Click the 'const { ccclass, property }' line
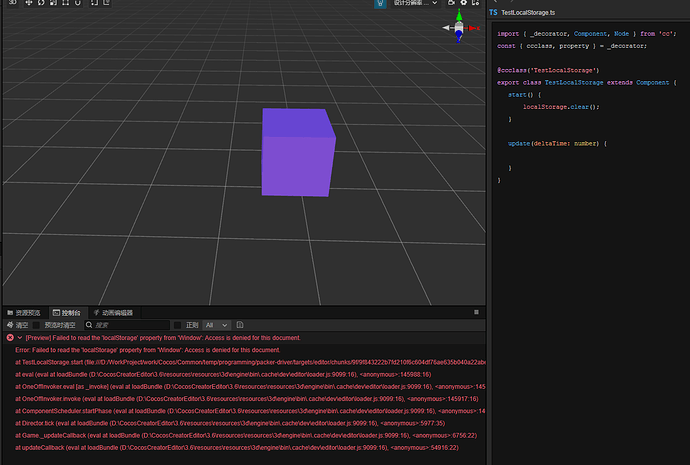 coord(572,46)
